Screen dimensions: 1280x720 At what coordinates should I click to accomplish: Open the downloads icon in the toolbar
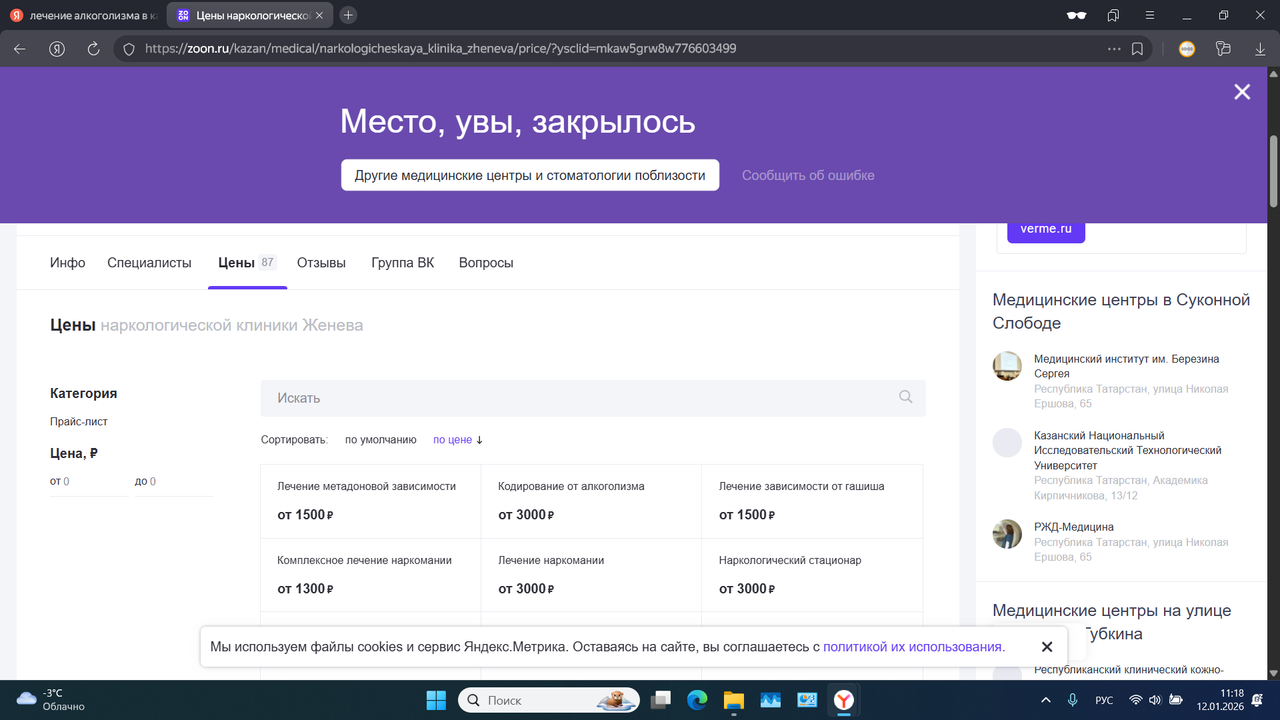click(1260, 48)
